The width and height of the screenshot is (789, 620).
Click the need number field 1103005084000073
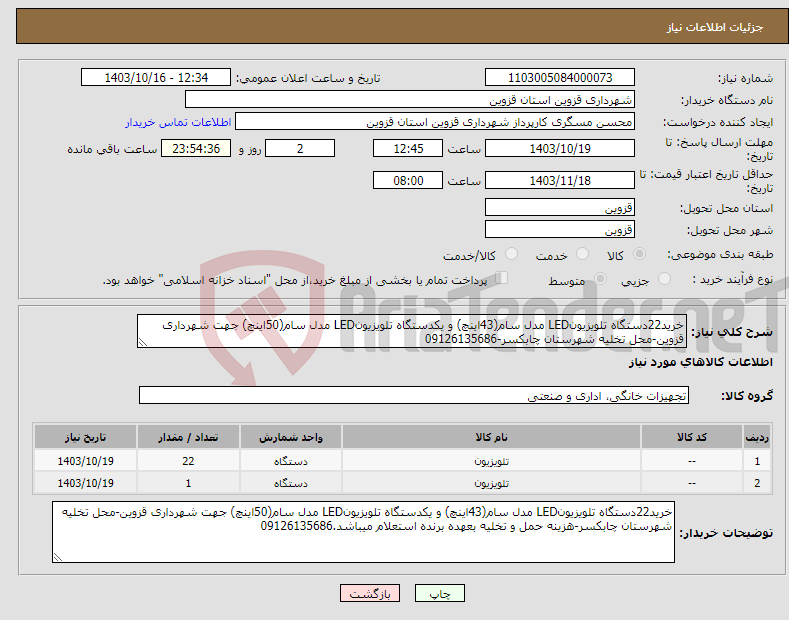click(560, 78)
